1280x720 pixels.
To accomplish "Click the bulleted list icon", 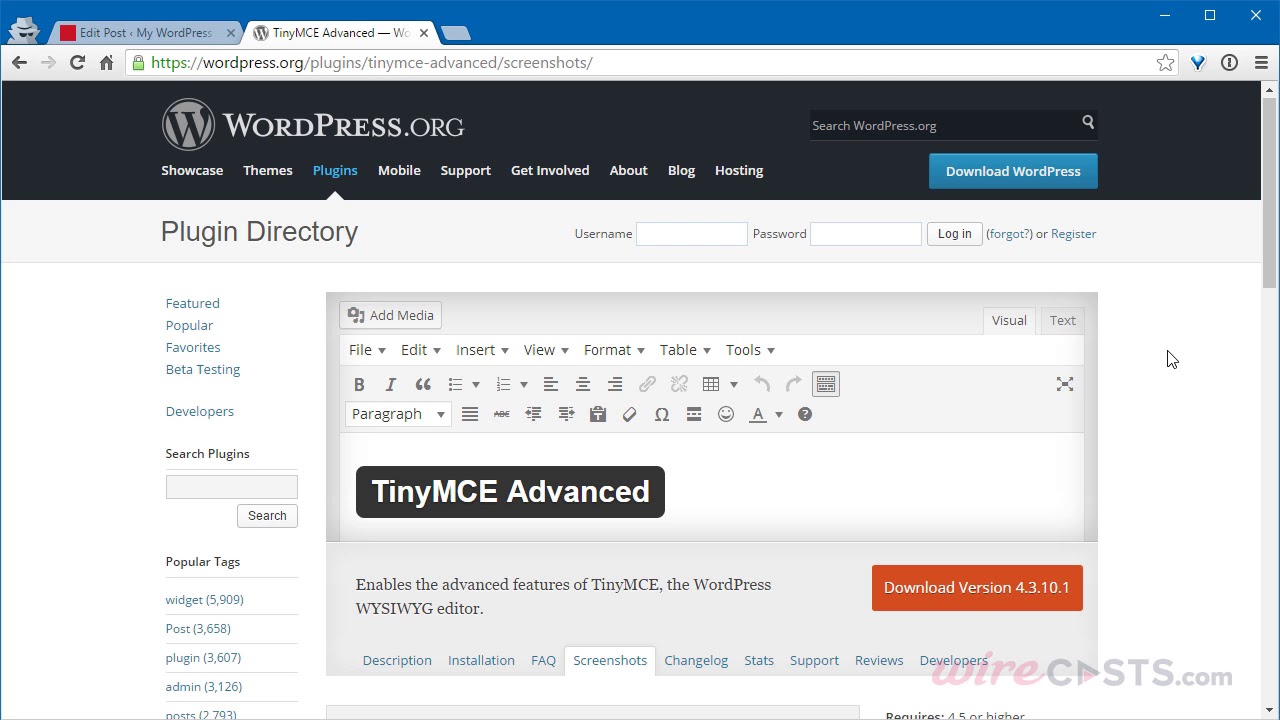I will tap(455, 384).
